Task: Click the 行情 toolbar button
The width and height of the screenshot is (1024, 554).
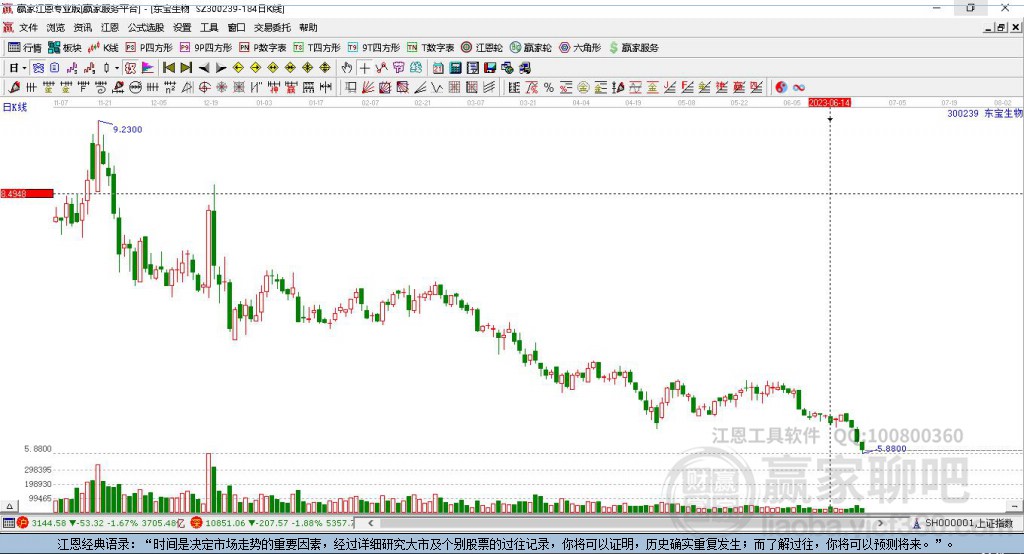Action: pos(24,48)
